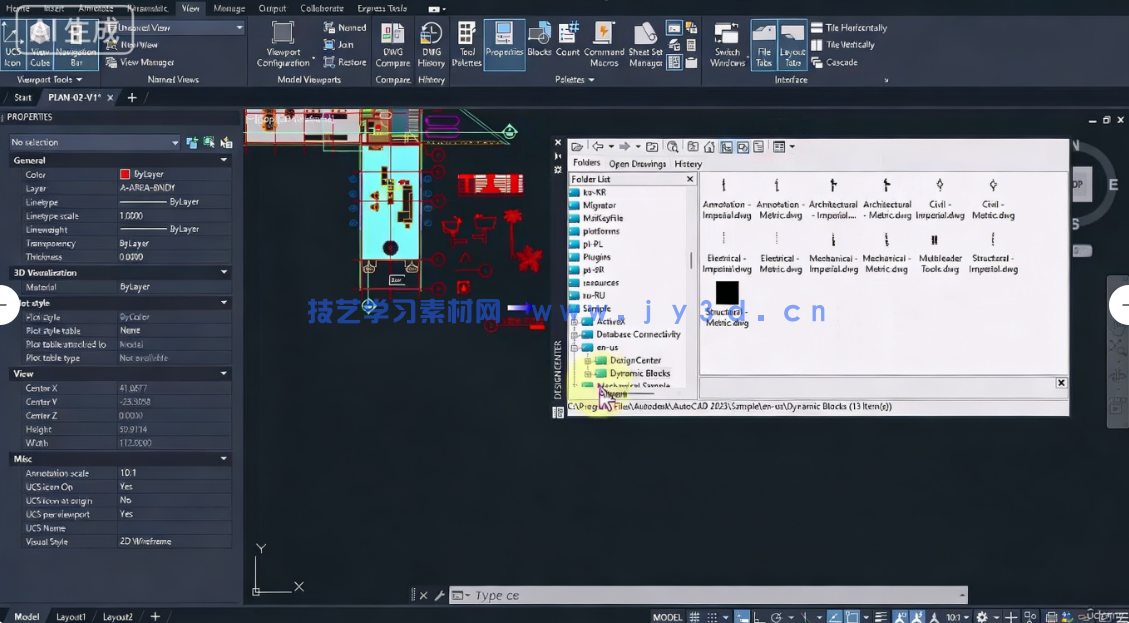This screenshot has height=623, width=1129.
Task: Launch DWG Compare from the ribbon
Action: point(392,42)
